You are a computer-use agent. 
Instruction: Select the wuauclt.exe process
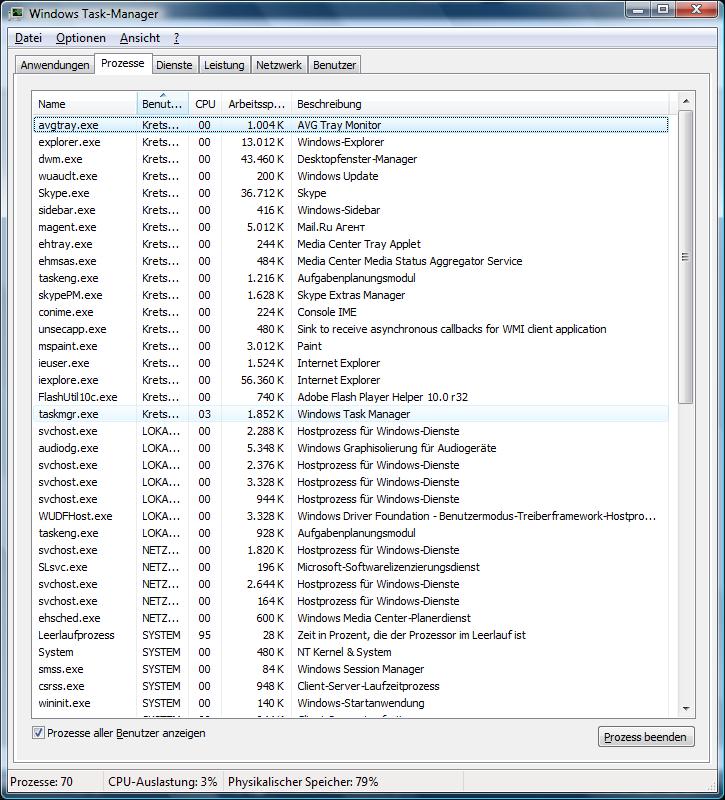point(351,176)
